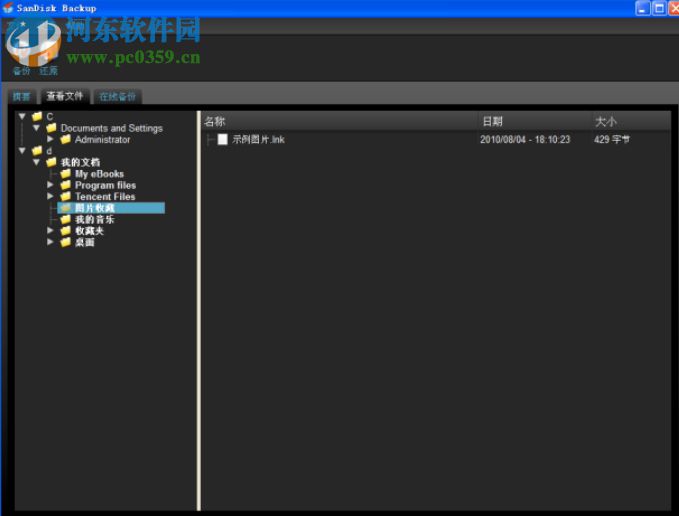Click the Program files folder icon
The height and width of the screenshot is (516, 679).
pyautogui.click(x=66, y=185)
